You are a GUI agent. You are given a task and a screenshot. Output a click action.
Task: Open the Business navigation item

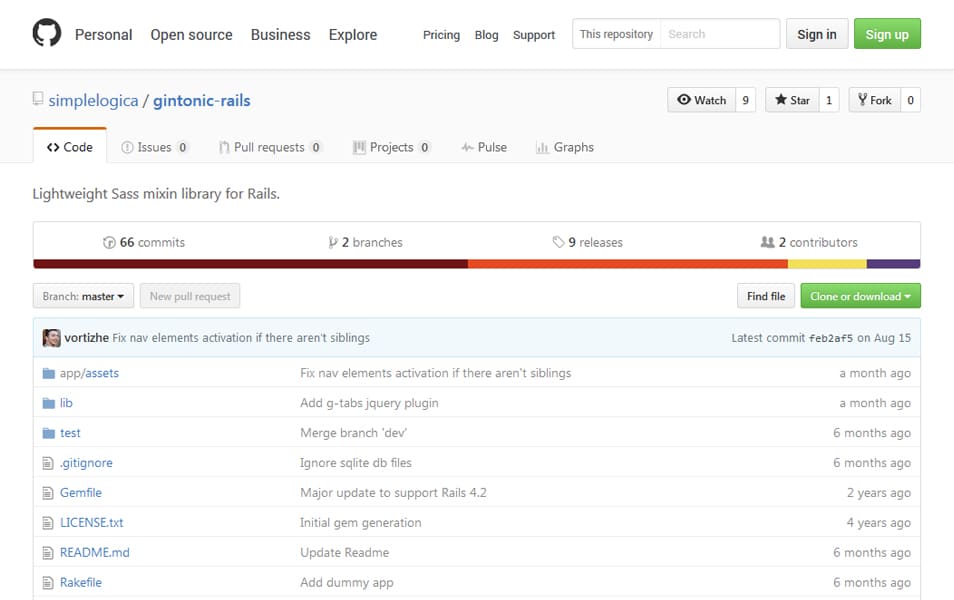tap(280, 35)
